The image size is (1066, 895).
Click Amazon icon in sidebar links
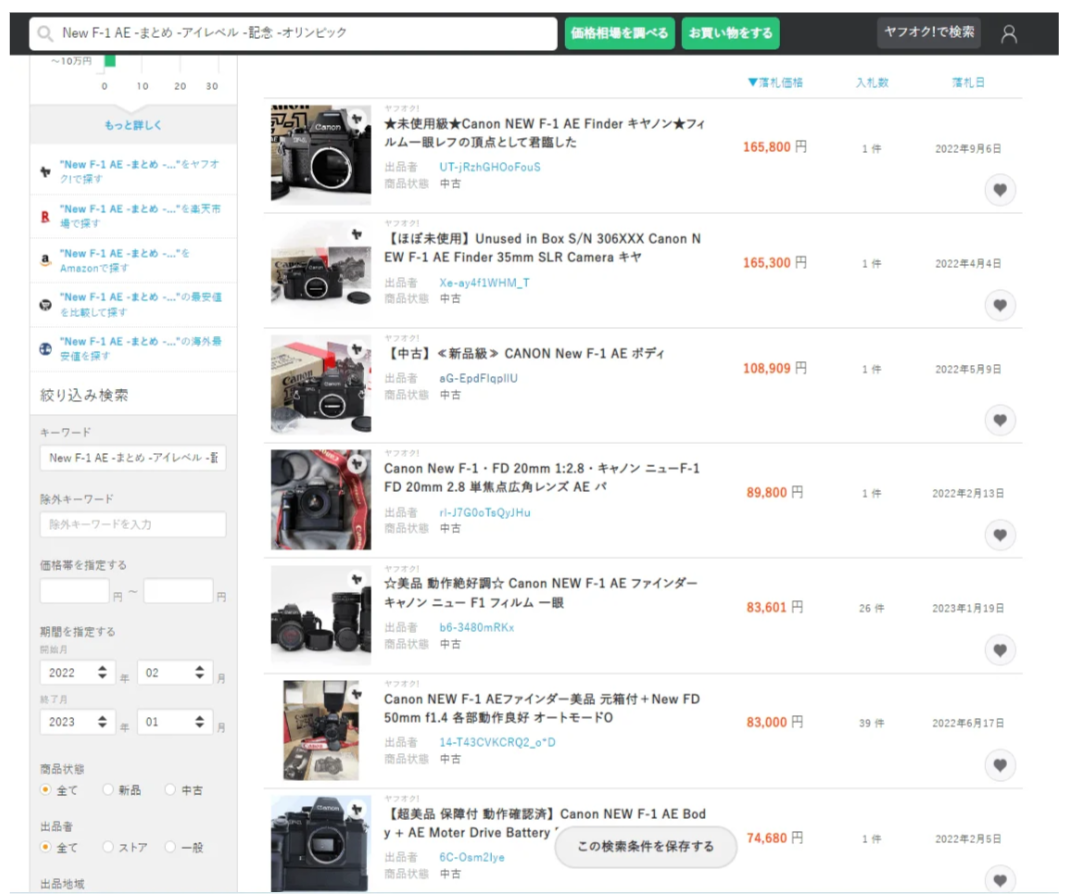[x=46, y=260]
